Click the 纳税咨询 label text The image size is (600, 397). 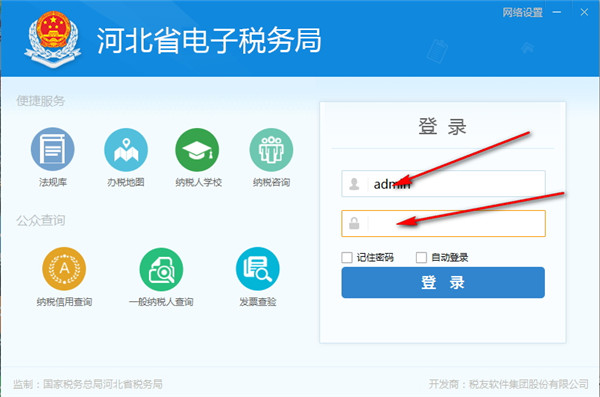click(x=271, y=182)
